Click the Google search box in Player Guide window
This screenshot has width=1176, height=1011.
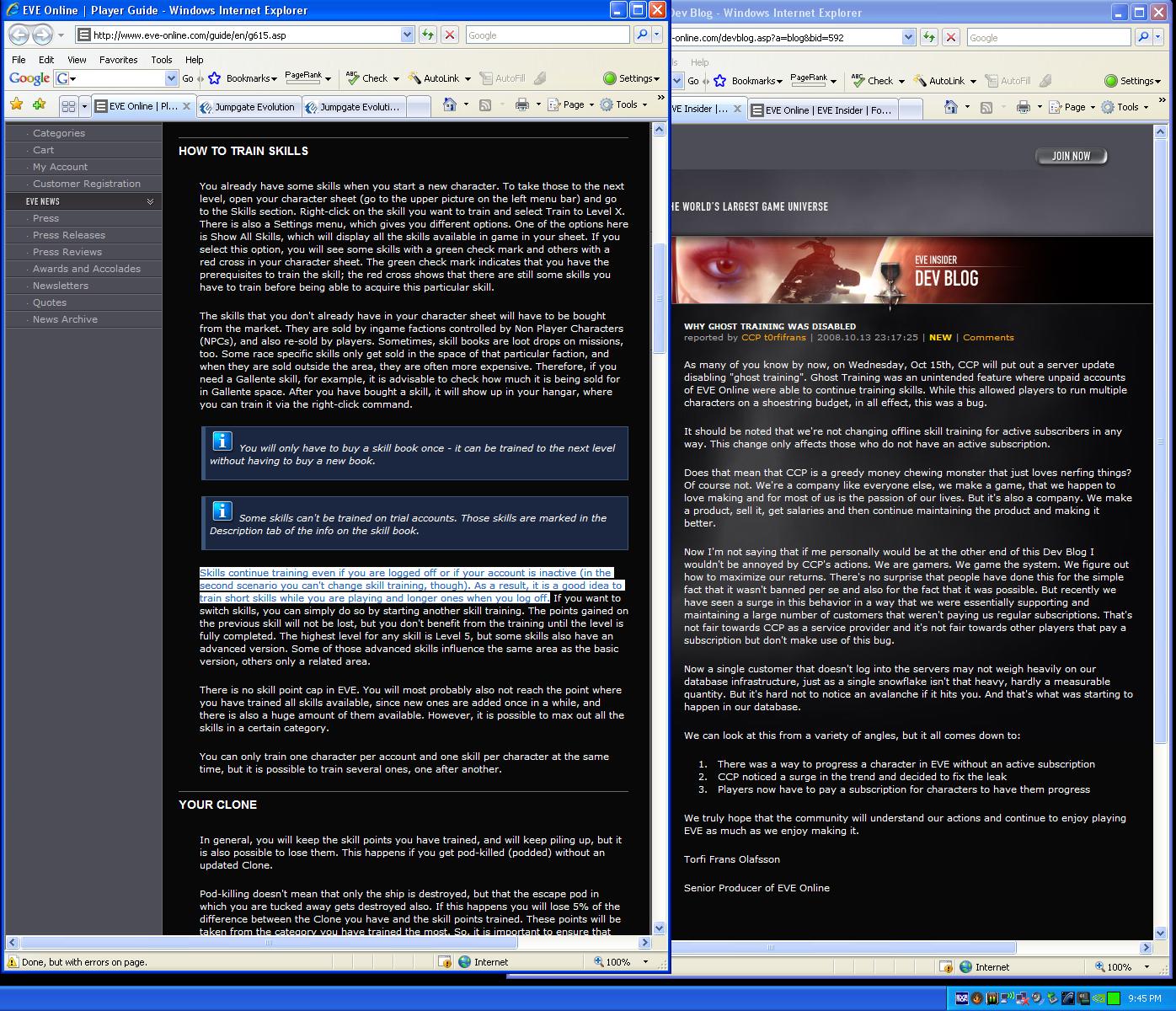point(547,35)
